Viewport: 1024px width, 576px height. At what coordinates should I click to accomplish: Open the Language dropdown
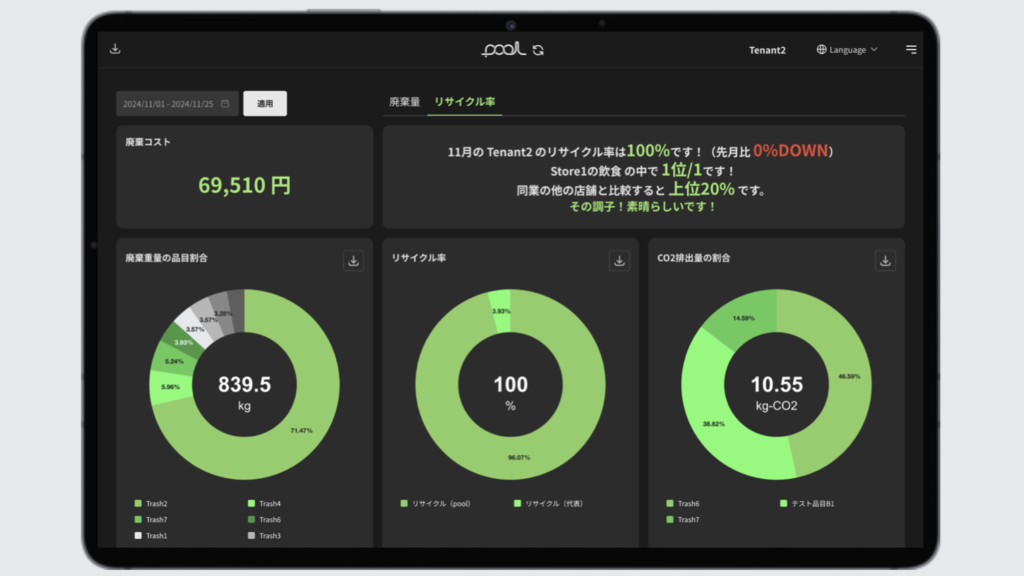[x=847, y=49]
